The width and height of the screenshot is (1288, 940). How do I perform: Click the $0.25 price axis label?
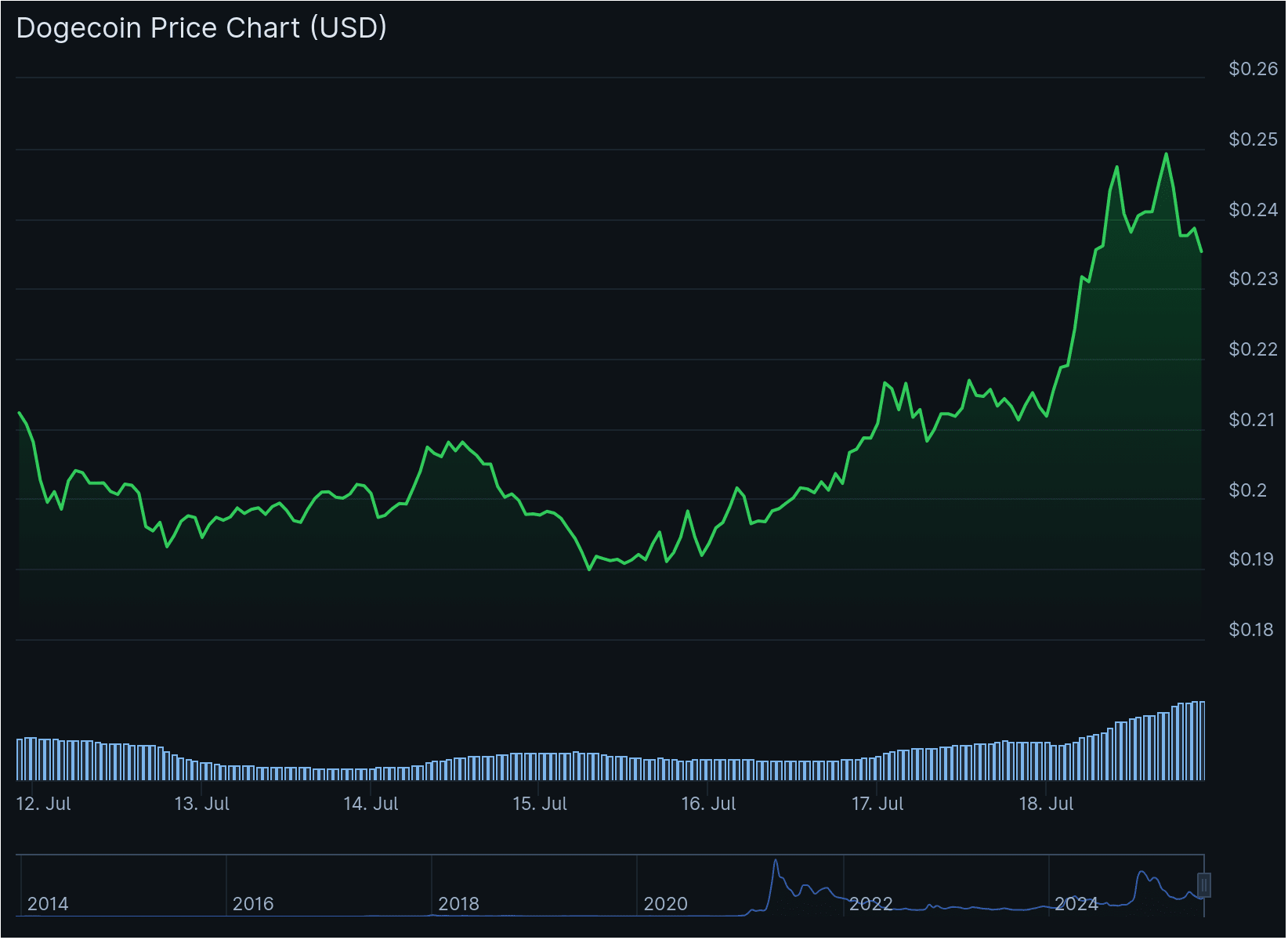pos(1253,139)
